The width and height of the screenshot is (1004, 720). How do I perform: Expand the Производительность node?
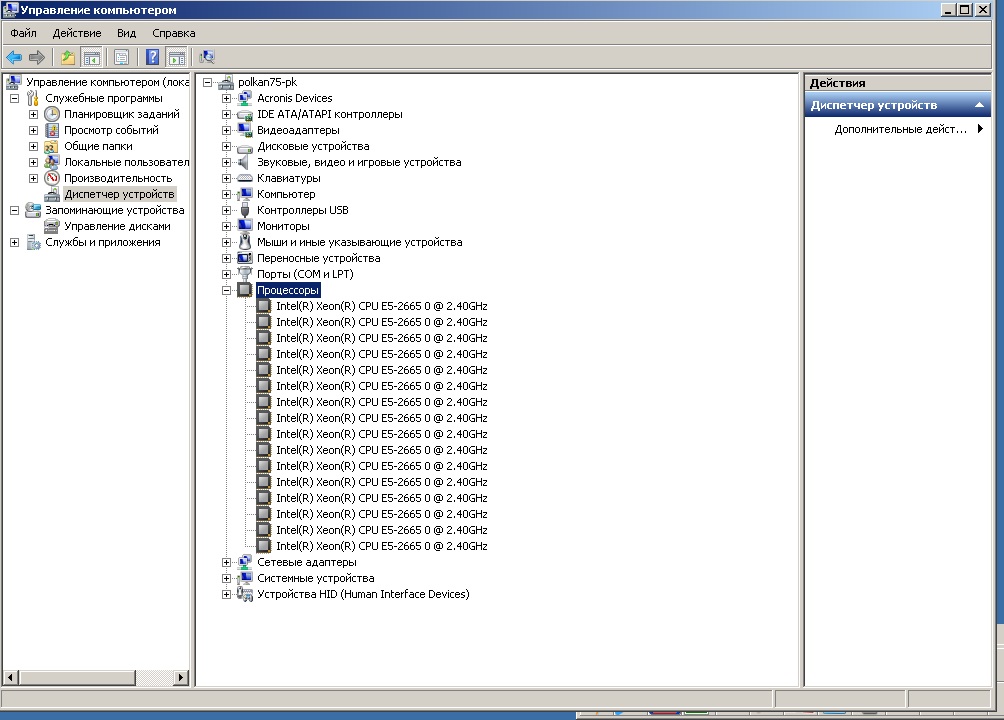pyautogui.click(x=33, y=179)
